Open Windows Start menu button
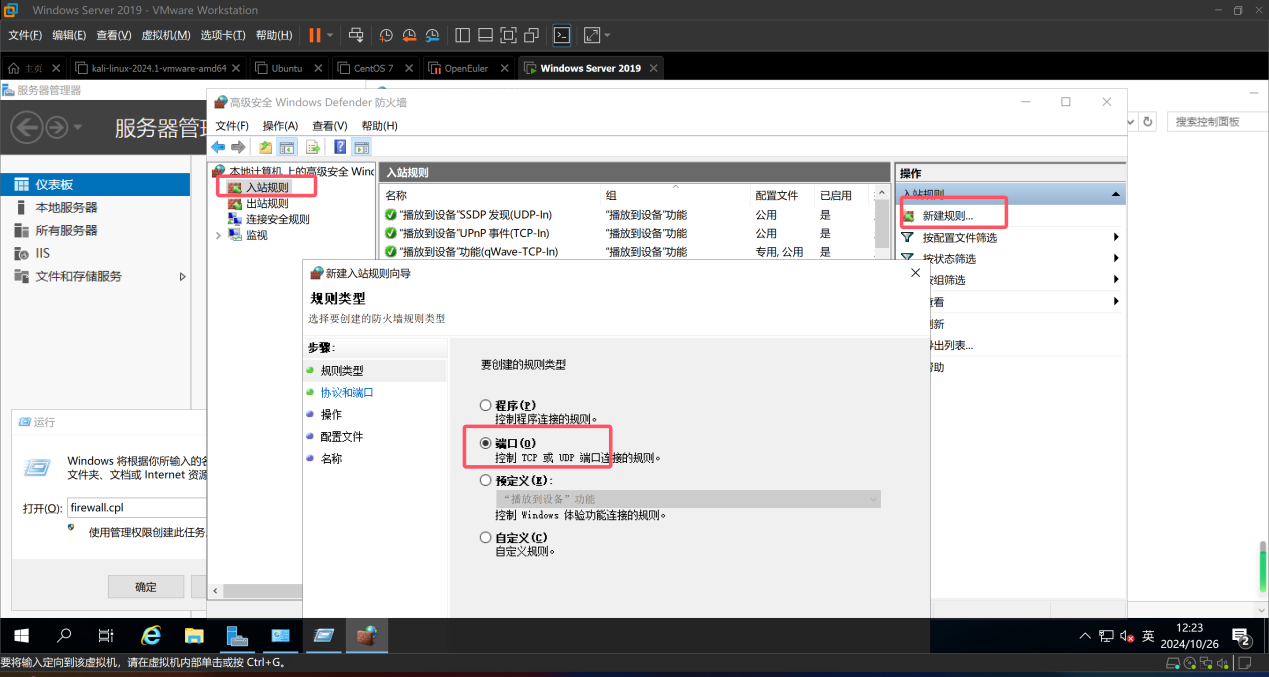This screenshot has width=1269, height=677. [x=21, y=635]
